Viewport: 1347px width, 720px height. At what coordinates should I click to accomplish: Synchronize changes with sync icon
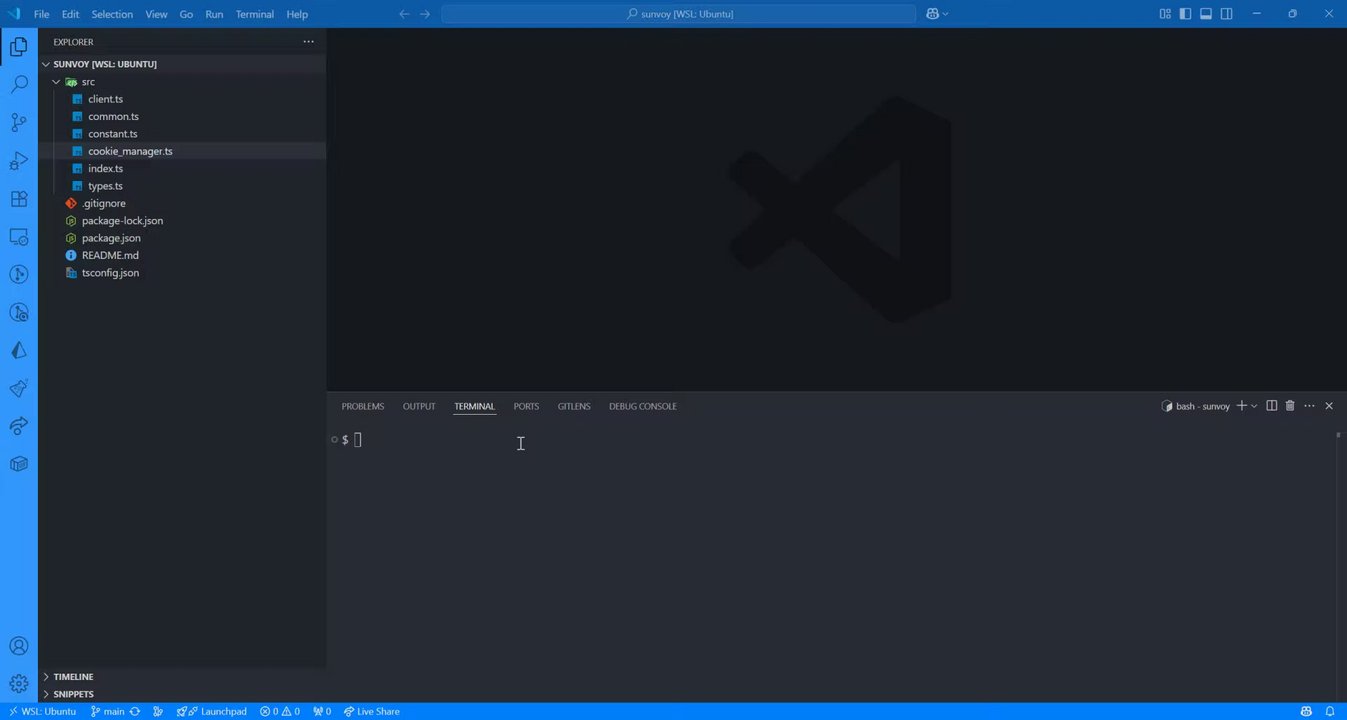click(x=135, y=711)
